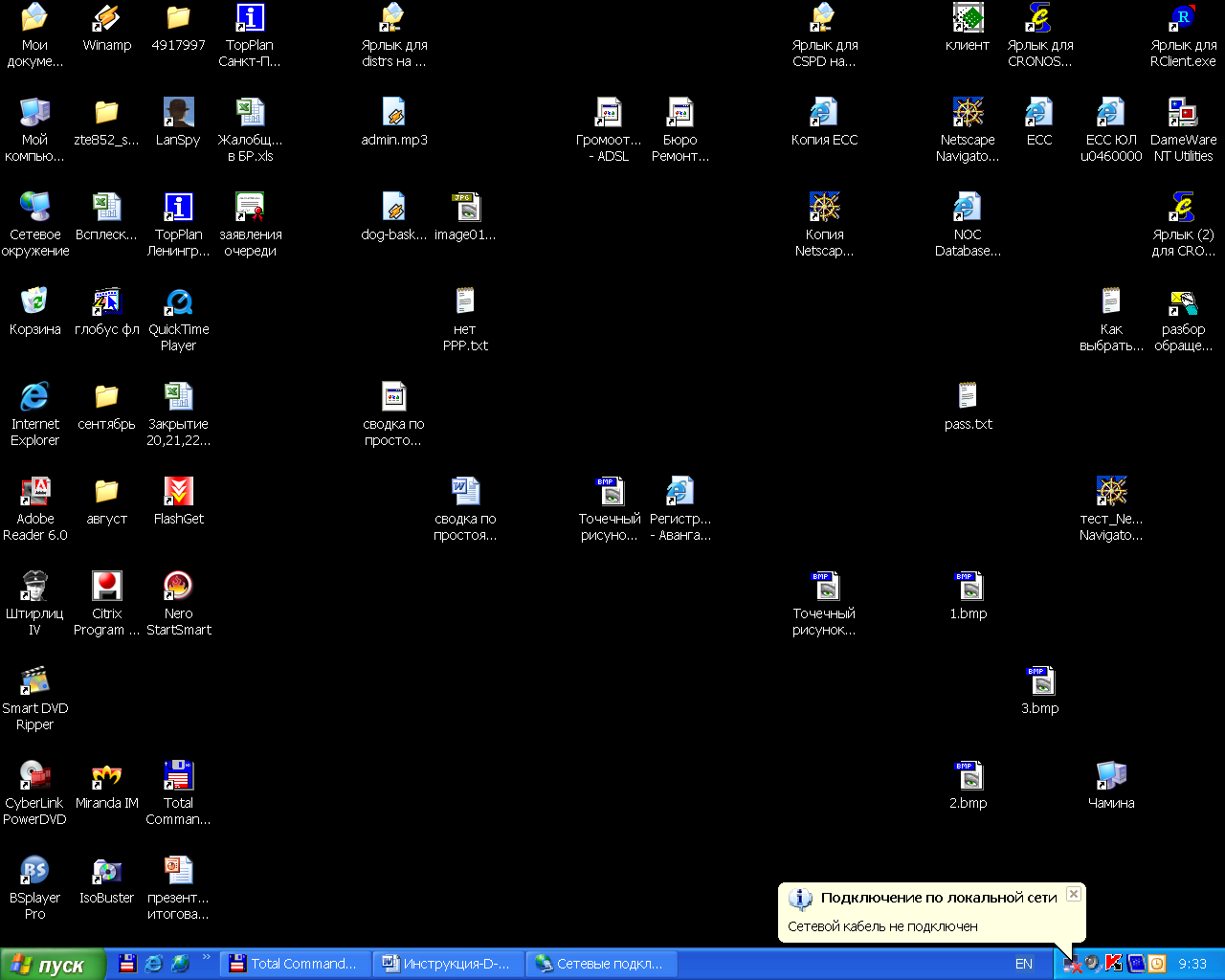Open CyberLink PowerDVD shortcut

point(34,793)
